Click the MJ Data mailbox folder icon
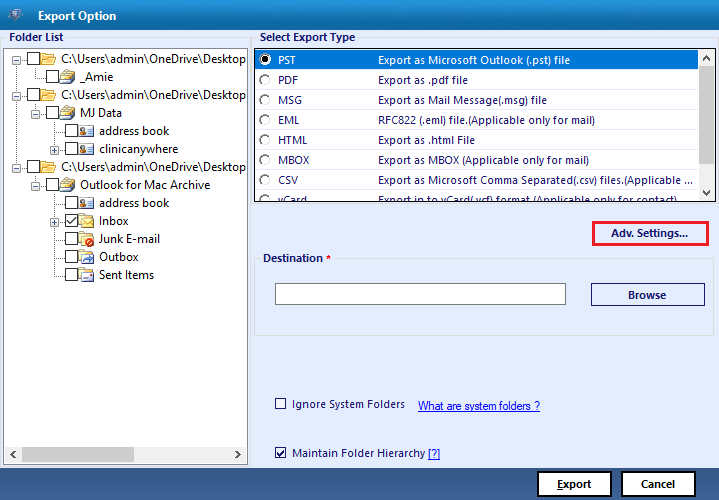This screenshot has height=500, width=719. point(67,112)
